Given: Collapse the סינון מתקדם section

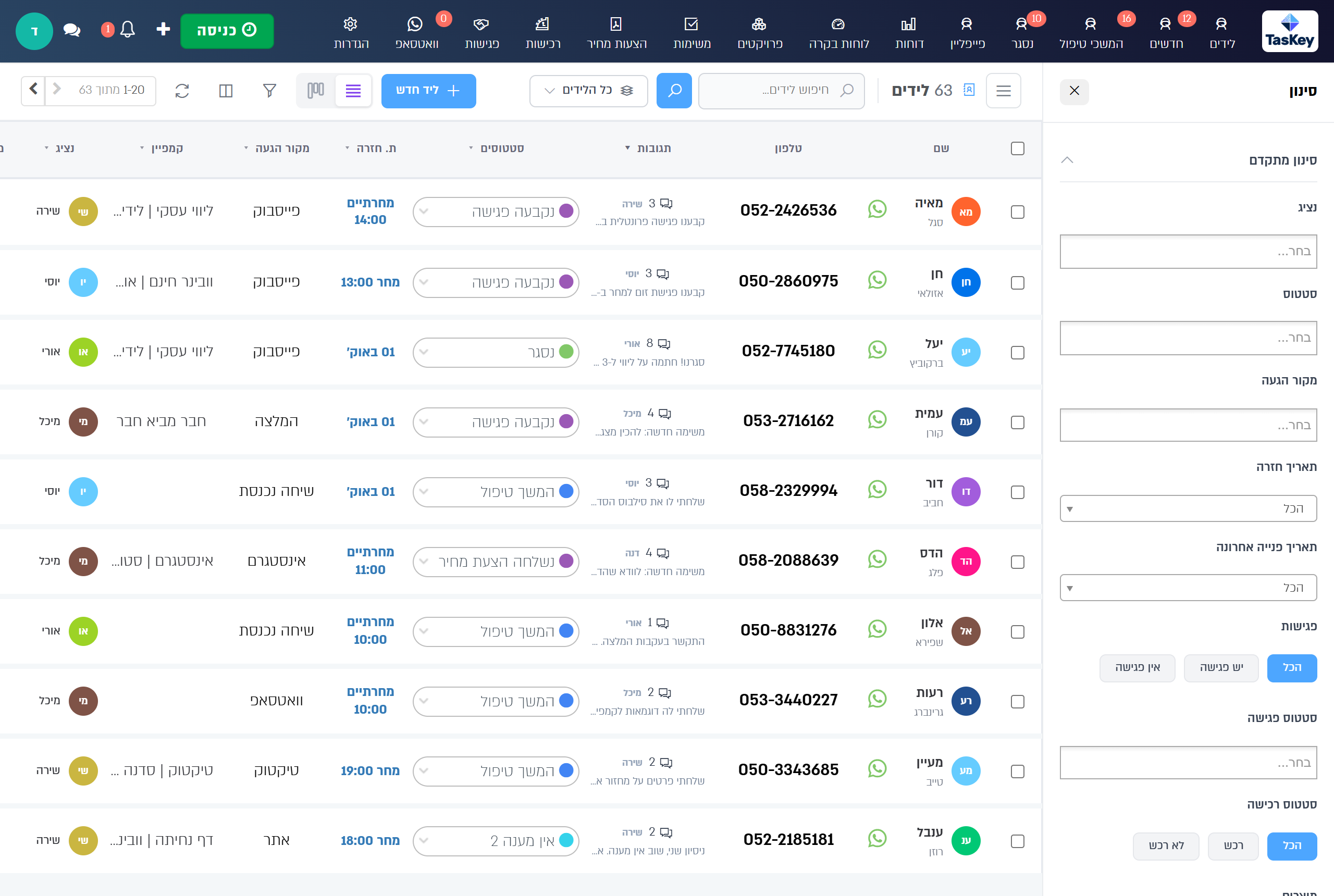Looking at the screenshot, I should (x=1067, y=160).
